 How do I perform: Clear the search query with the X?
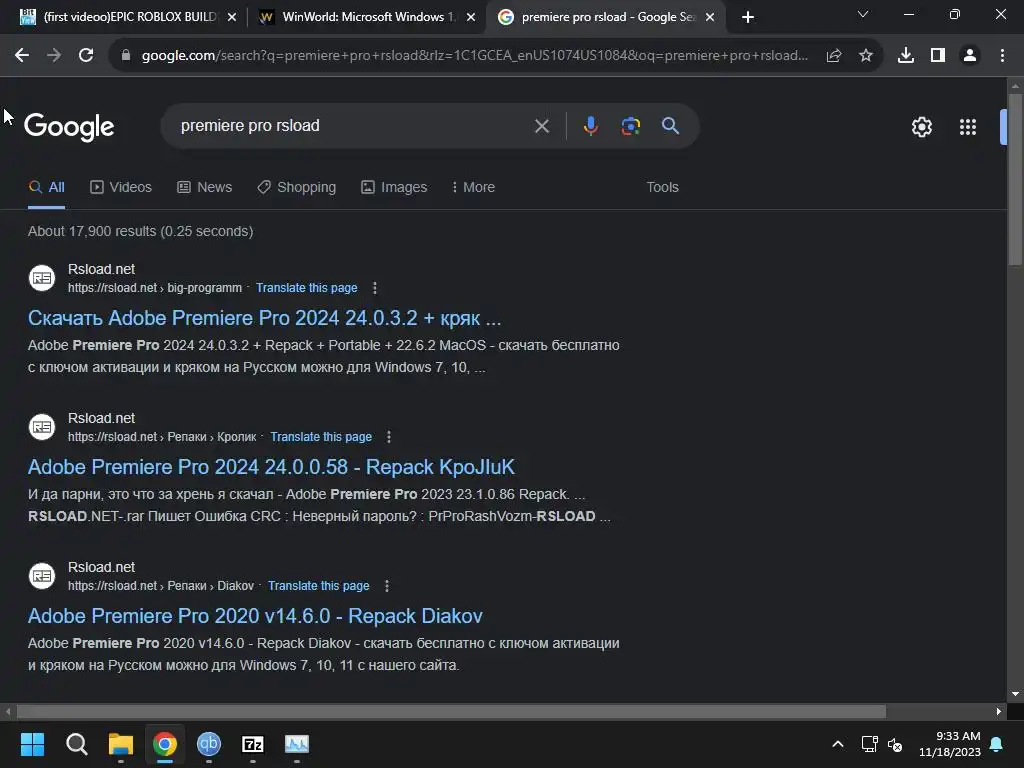[541, 125]
